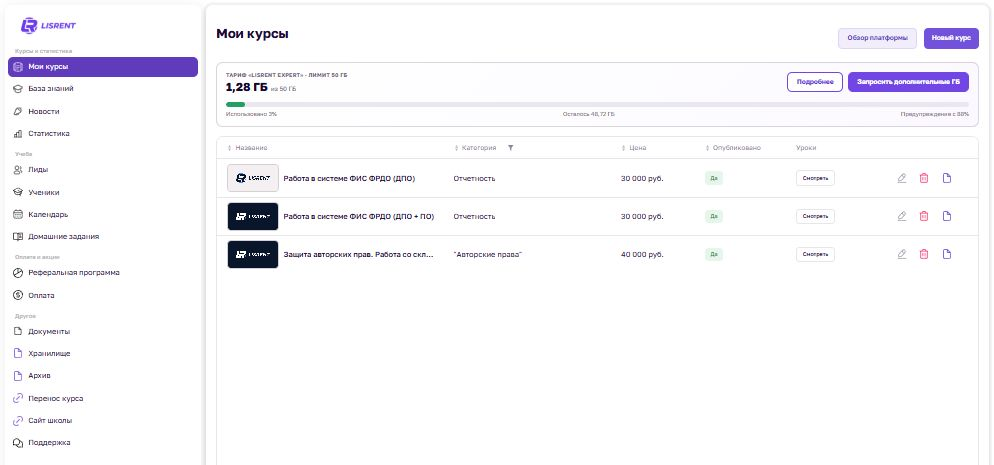Click Смотреть for Защита авторских прав lessons
This screenshot has width=994, height=465.
click(815, 255)
